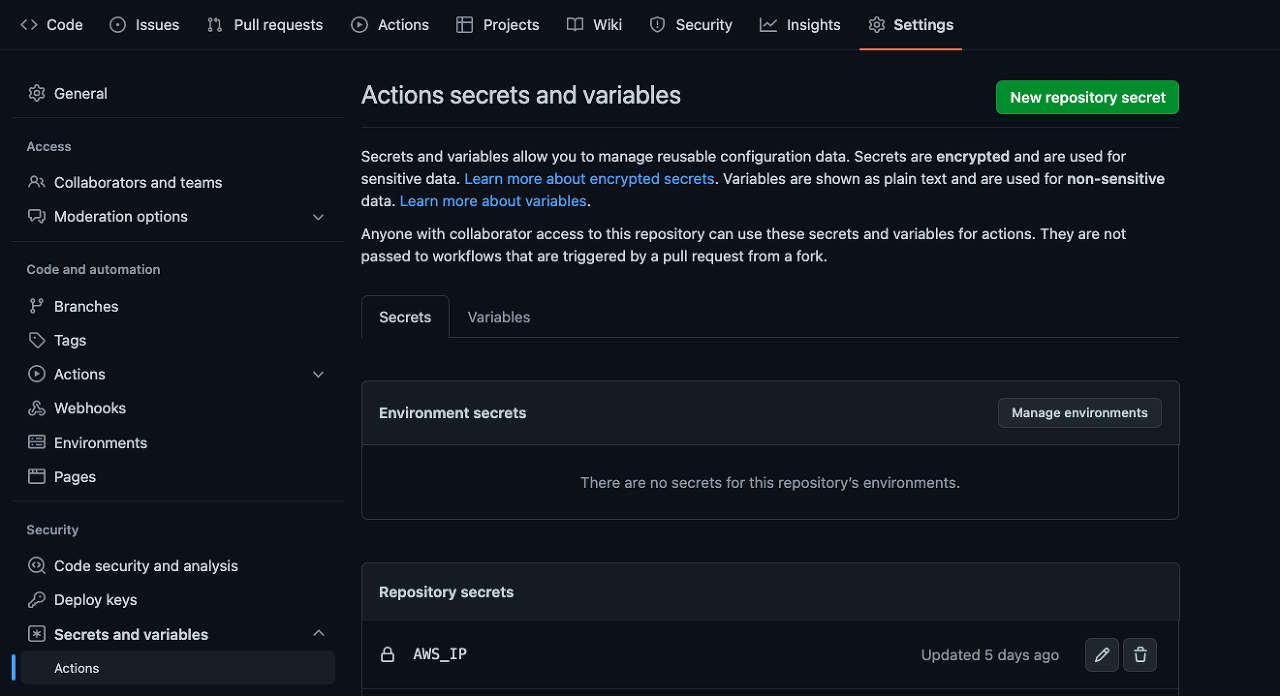Screen dimensions: 1280x696
Task: Click the Manage environments button
Action: point(1079,413)
